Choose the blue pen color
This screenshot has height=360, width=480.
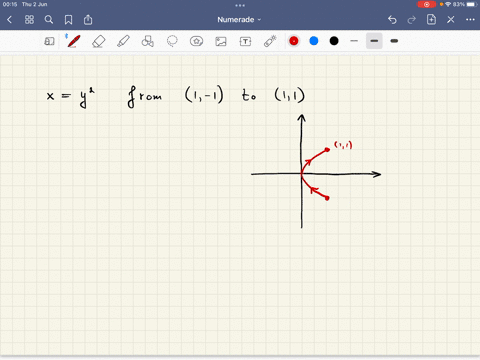click(x=314, y=41)
